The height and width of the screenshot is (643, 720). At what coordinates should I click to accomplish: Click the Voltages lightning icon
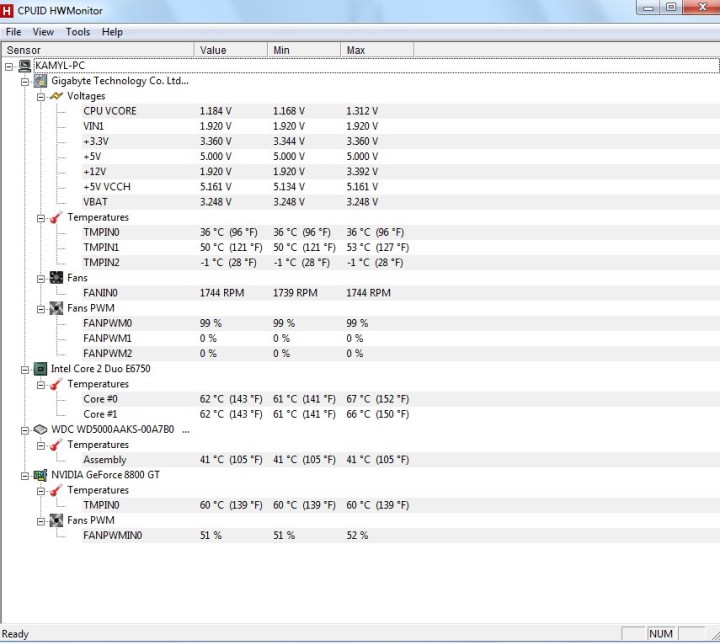coord(56,96)
